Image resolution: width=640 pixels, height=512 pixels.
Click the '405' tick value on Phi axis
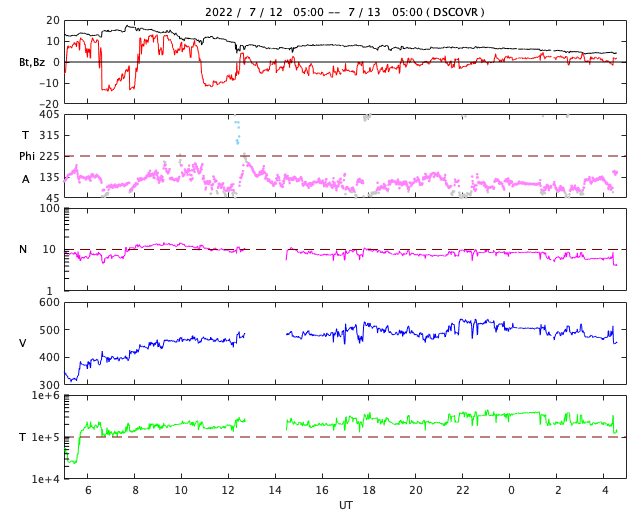pos(49,115)
